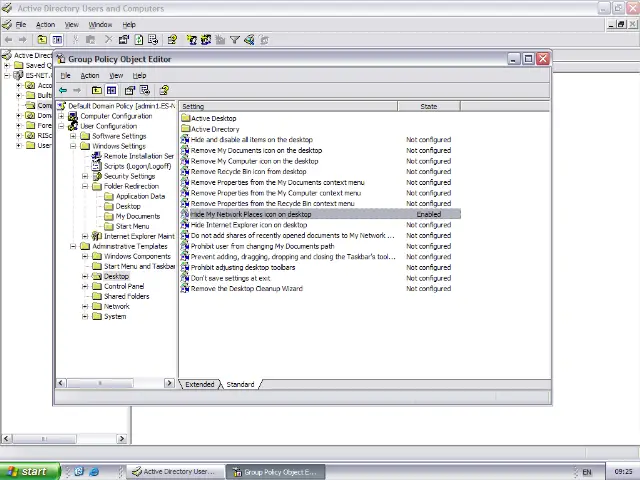Click the State column header
Viewport: 640px width, 480px height.
[x=429, y=106]
